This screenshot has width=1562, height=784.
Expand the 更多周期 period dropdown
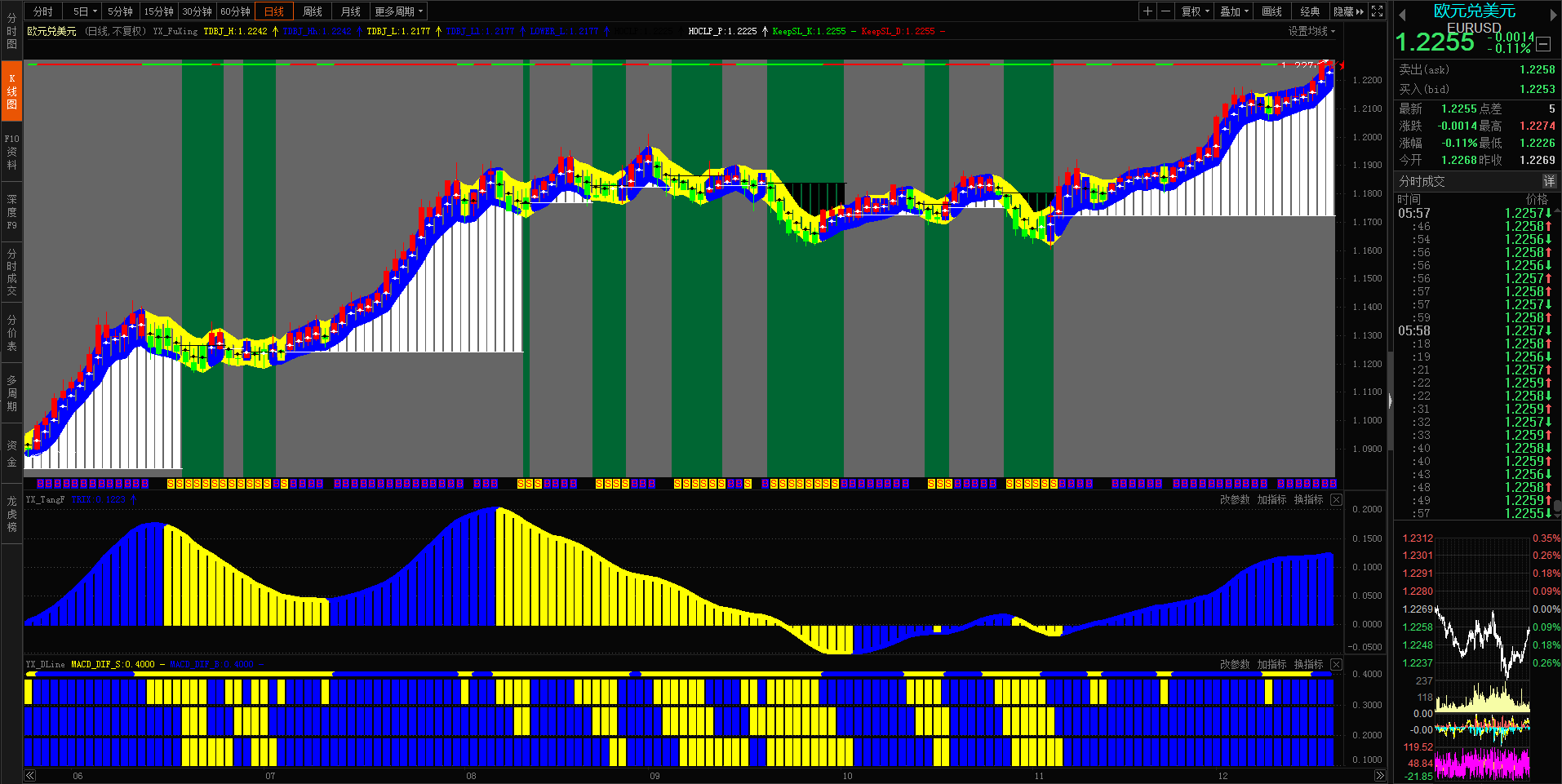point(398,11)
